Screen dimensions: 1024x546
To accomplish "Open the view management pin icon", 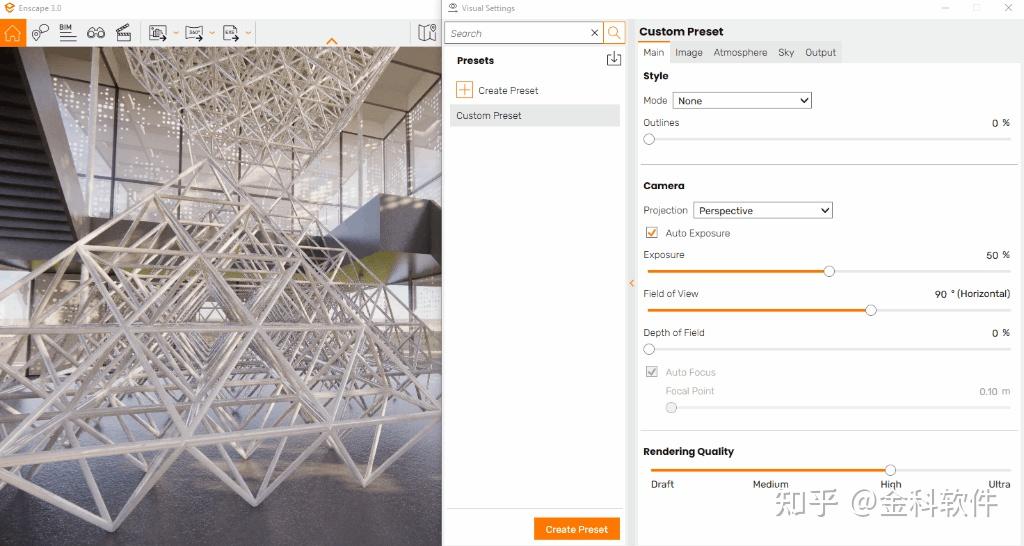I will (40, 32).
